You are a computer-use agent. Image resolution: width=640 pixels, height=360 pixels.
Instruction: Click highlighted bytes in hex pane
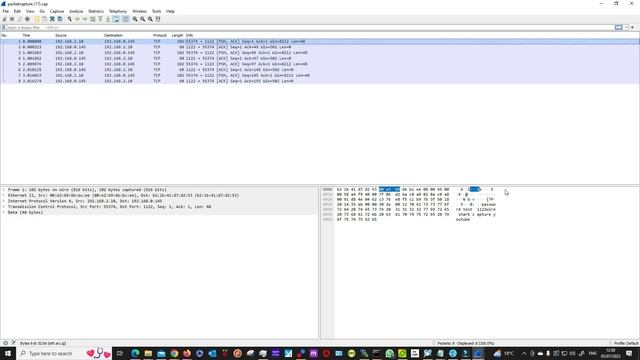pos(389,189)
